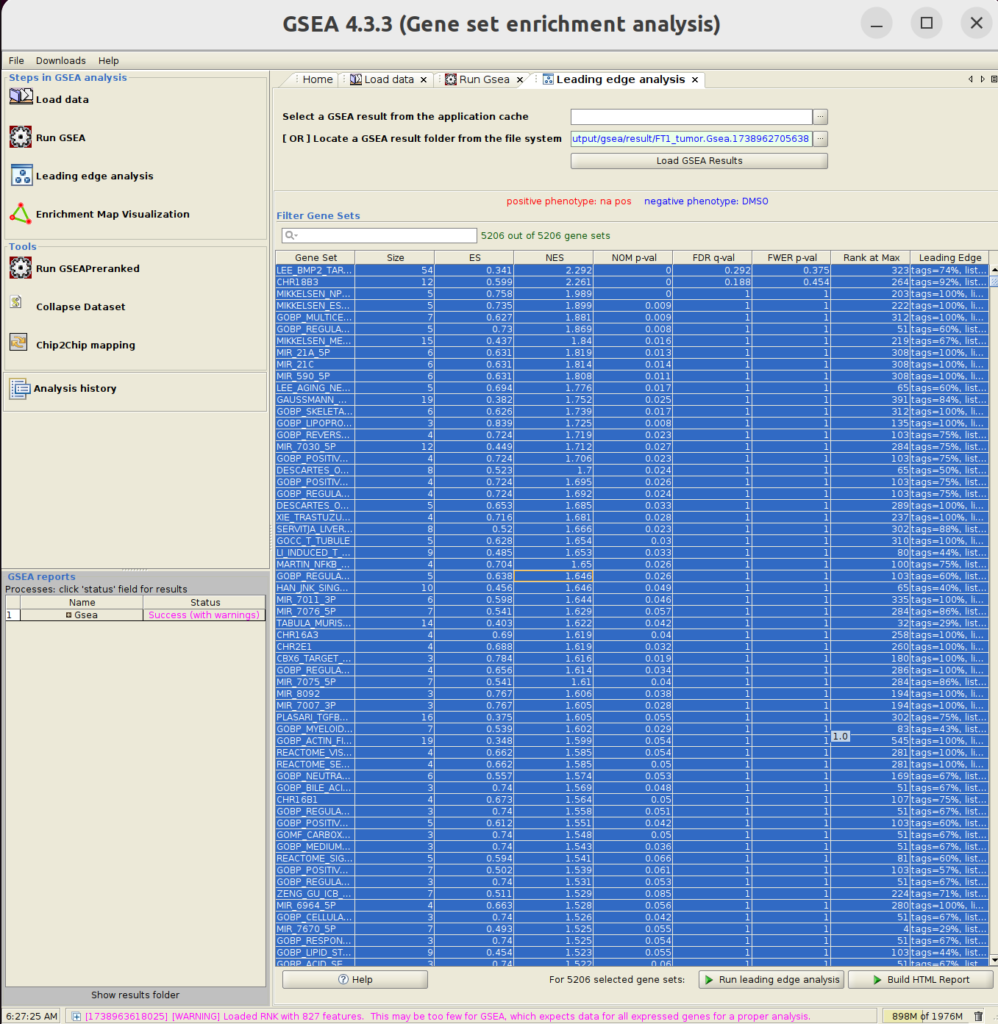Click the Run Gsea tab gear icon
Image resolution: width=998 pixels, height=1024 pixels.
[451, 80]
